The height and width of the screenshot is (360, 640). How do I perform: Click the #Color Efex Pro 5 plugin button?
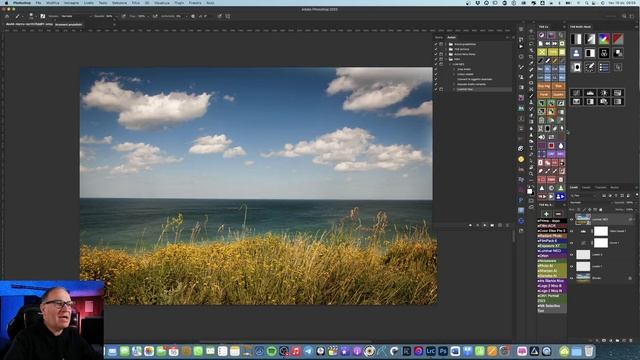[x=552, y=231]
